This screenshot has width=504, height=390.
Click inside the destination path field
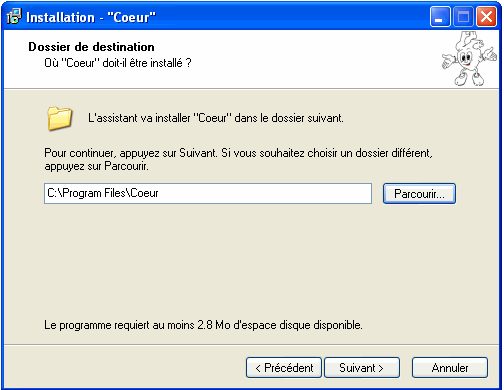208,193
